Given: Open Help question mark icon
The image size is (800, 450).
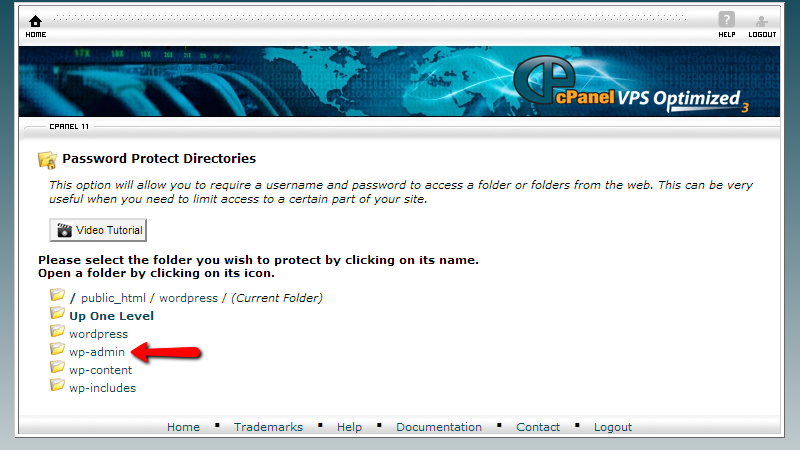Looking at the screenshot, I should click(x=727, y=20).
